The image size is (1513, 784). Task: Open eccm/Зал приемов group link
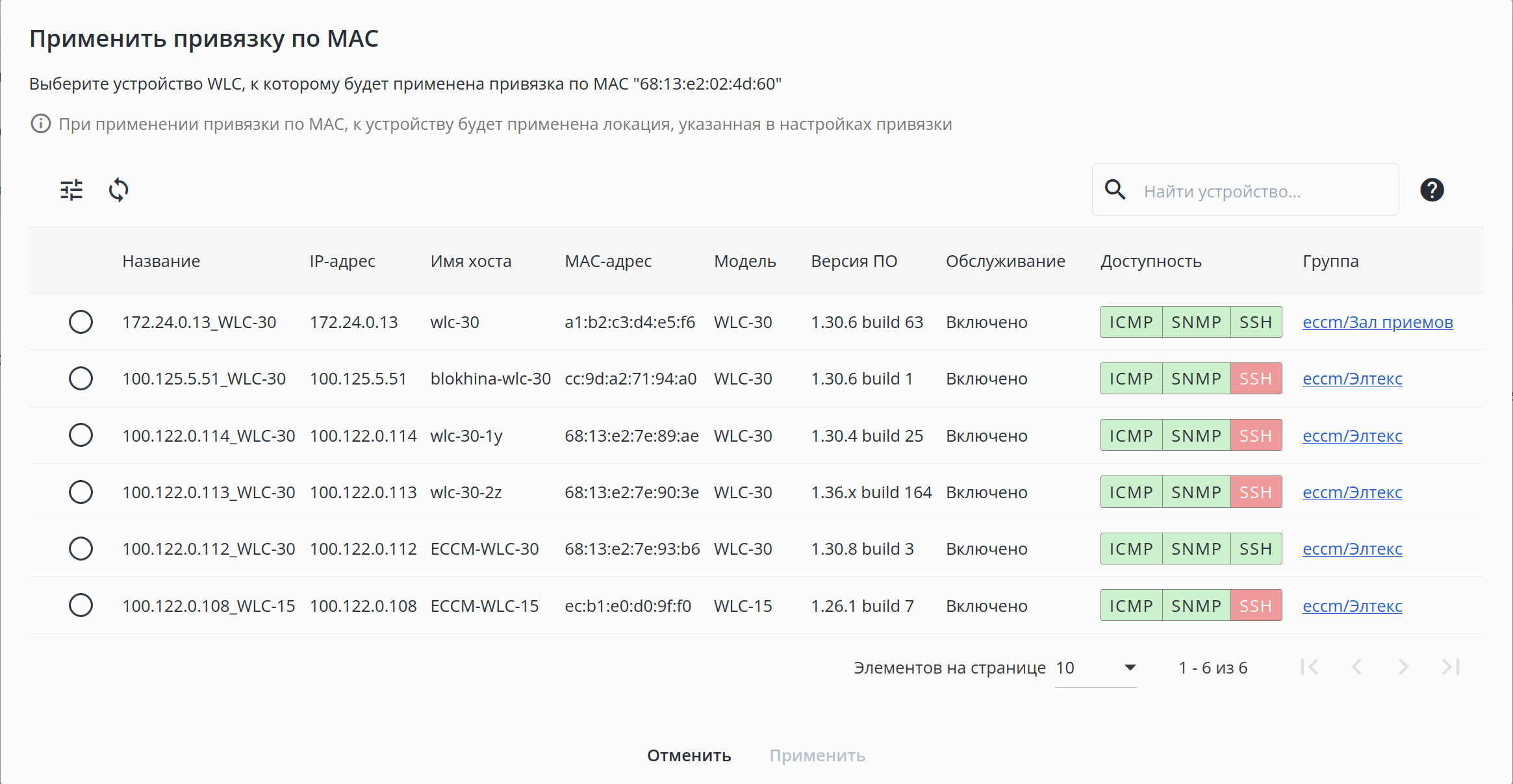tap(1377, 322)
